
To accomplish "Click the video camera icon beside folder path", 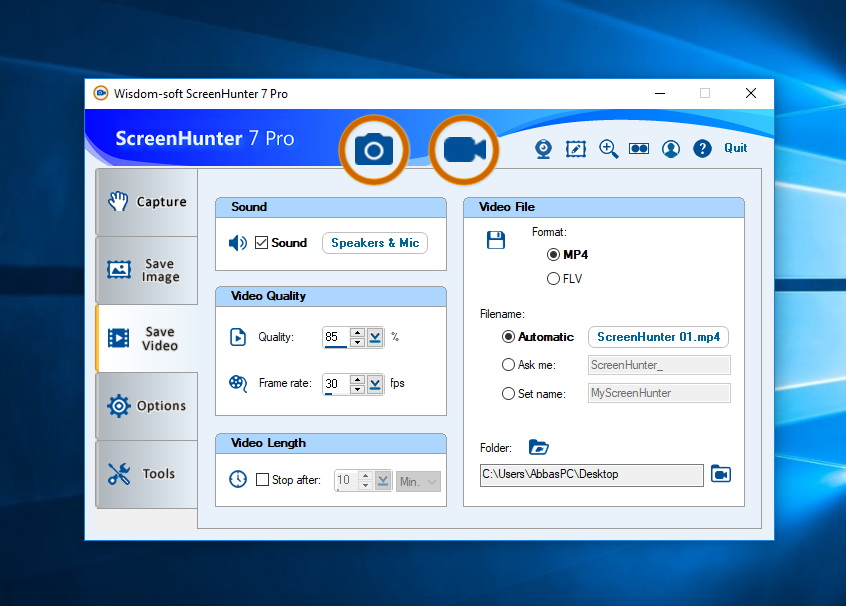I will (721, 474).
